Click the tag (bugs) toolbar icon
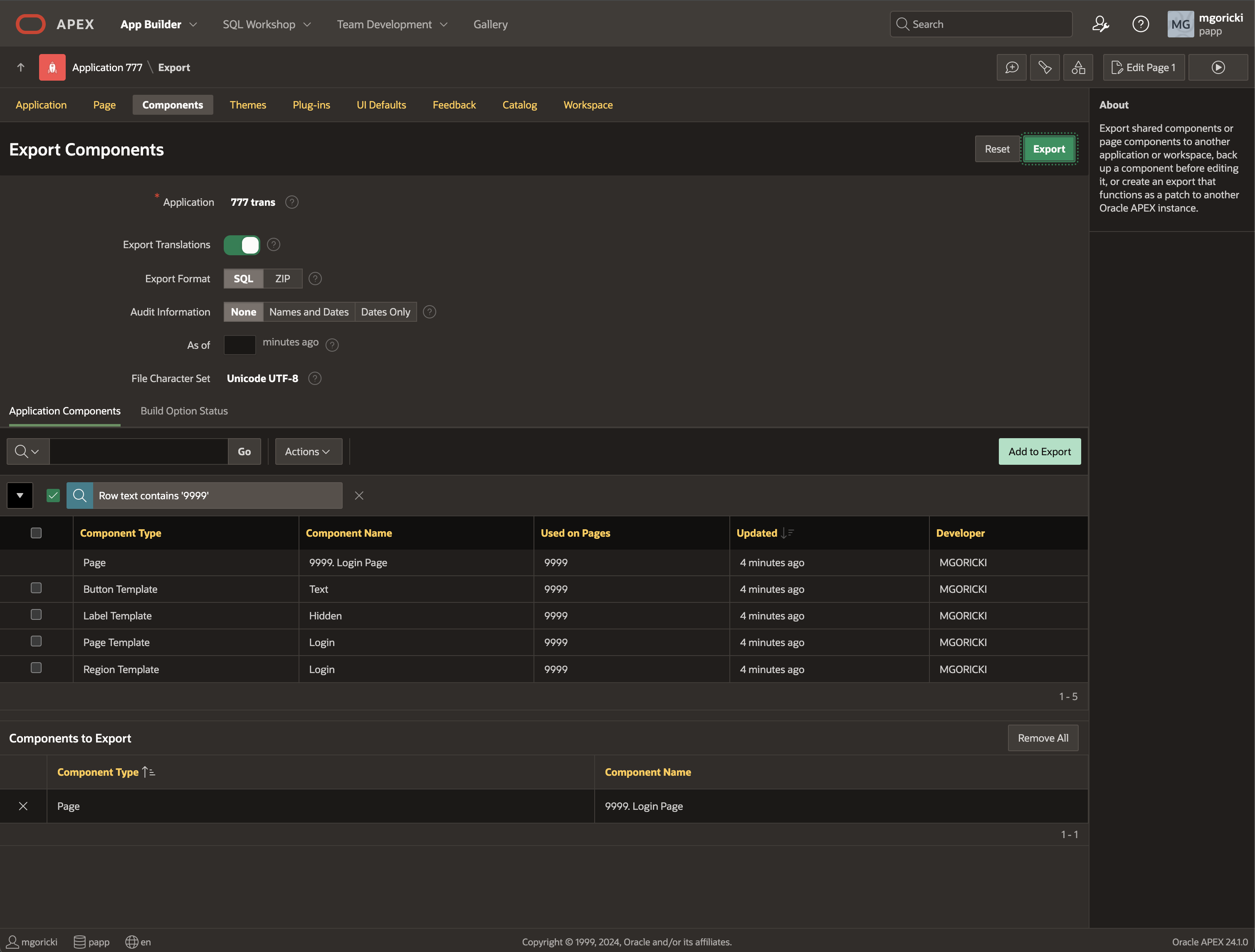The height and width of the screenshot is (952, 1255). point(1045,67)
